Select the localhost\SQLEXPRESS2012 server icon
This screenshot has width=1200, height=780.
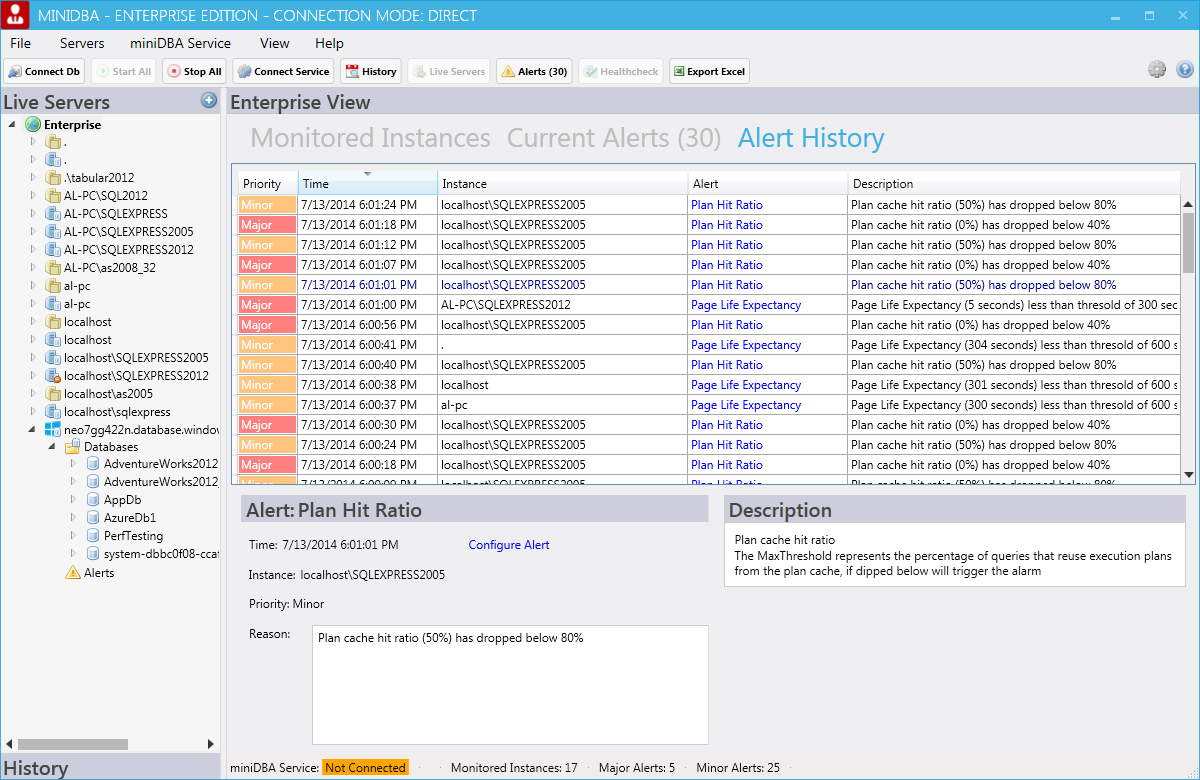click(x=54, y=376)
